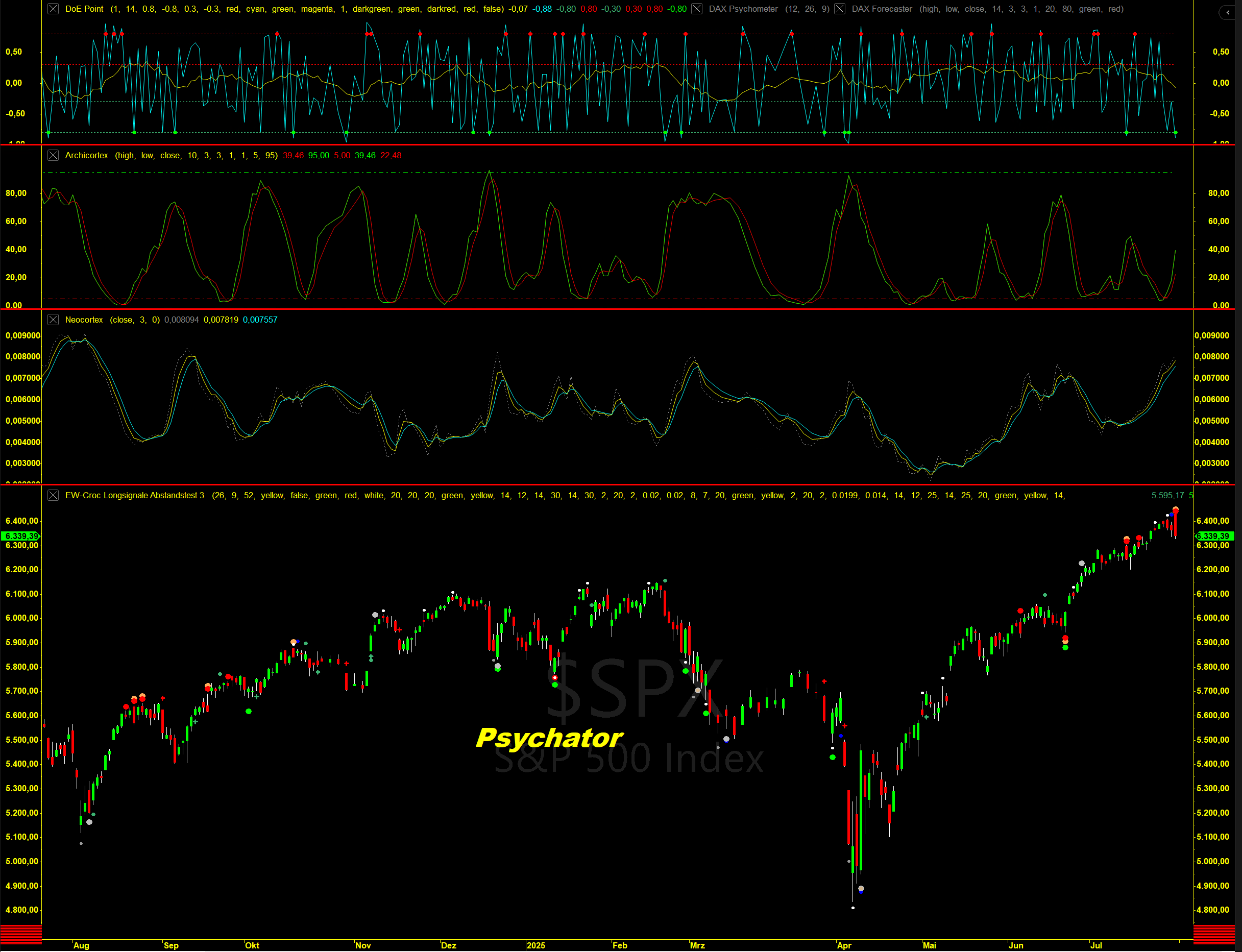Click the X box beside DAX Forecaster
1242x952 pixels.
pos(840,9)
